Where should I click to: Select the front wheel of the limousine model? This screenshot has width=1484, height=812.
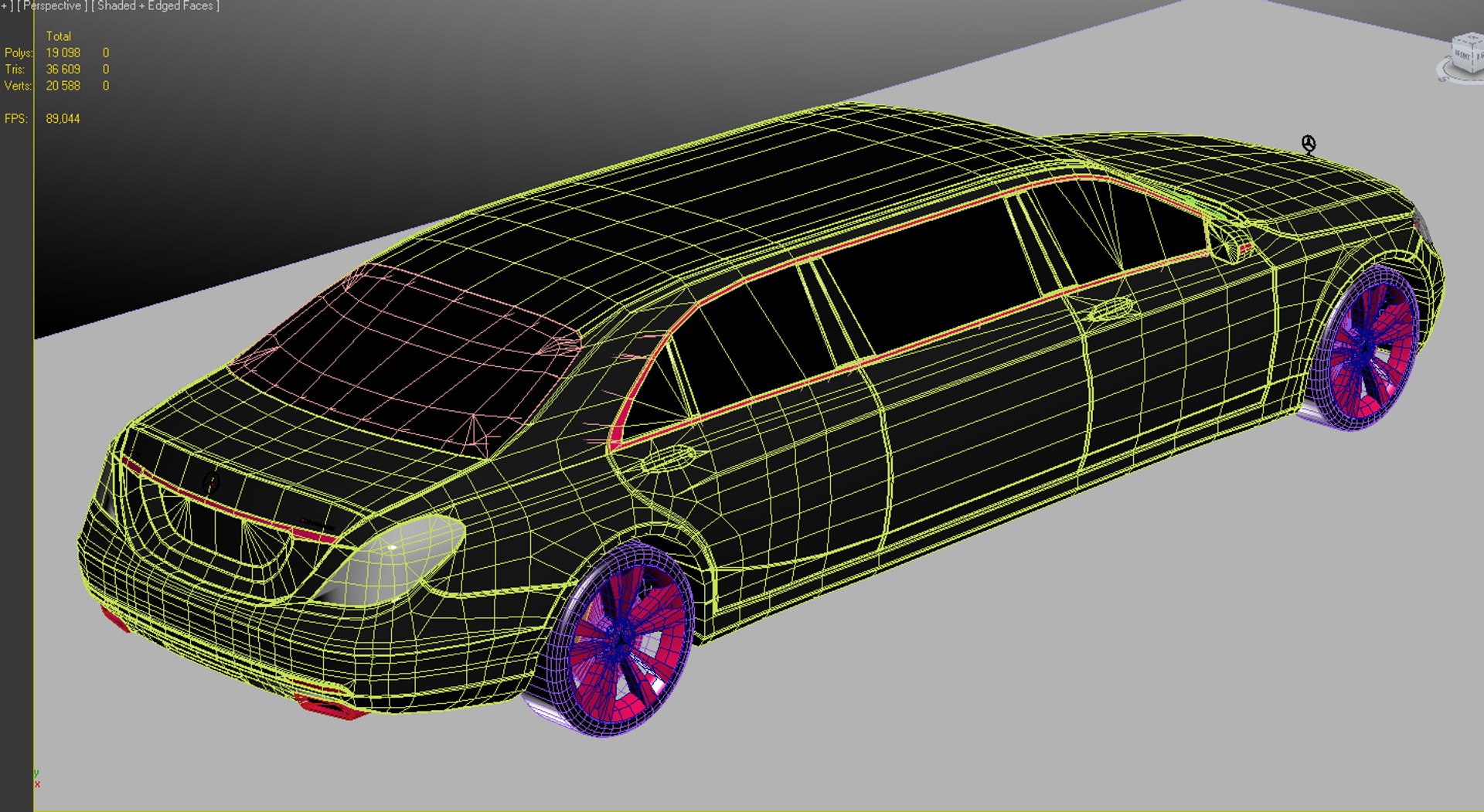1367,348
